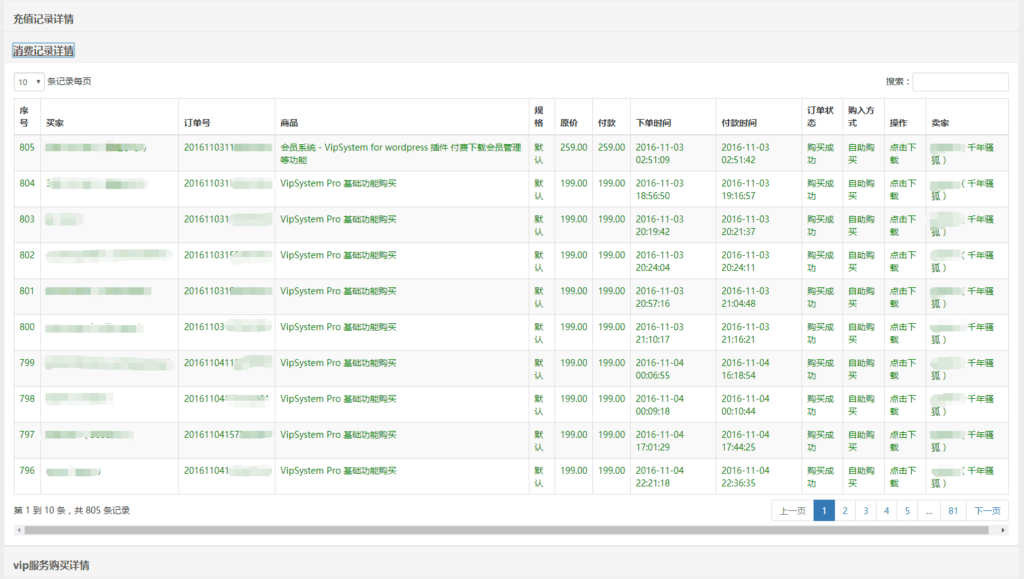Click 点击下载 in row 804
The width and height of the screenshot is (1024, 579).
[903, 189]
